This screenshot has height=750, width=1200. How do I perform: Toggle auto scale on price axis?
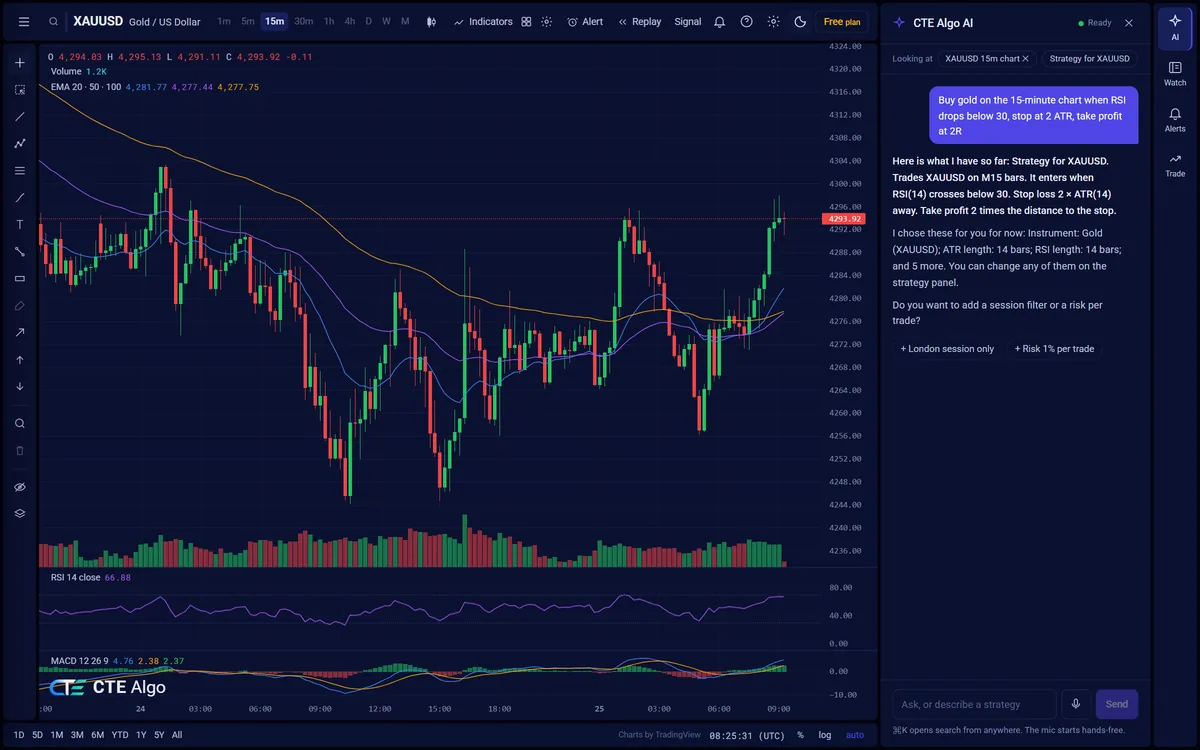[855, 735]
